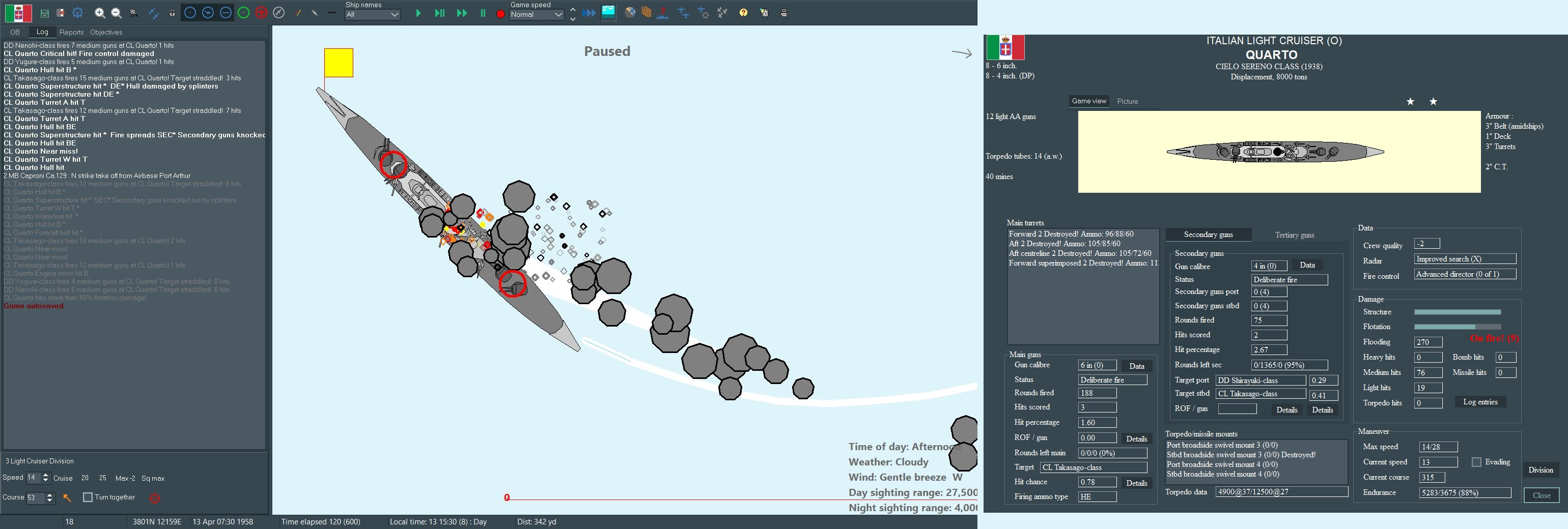Toggle the Evading checkbox
The height and width of the screenshot is (529, 1568).
point(1476,462)
